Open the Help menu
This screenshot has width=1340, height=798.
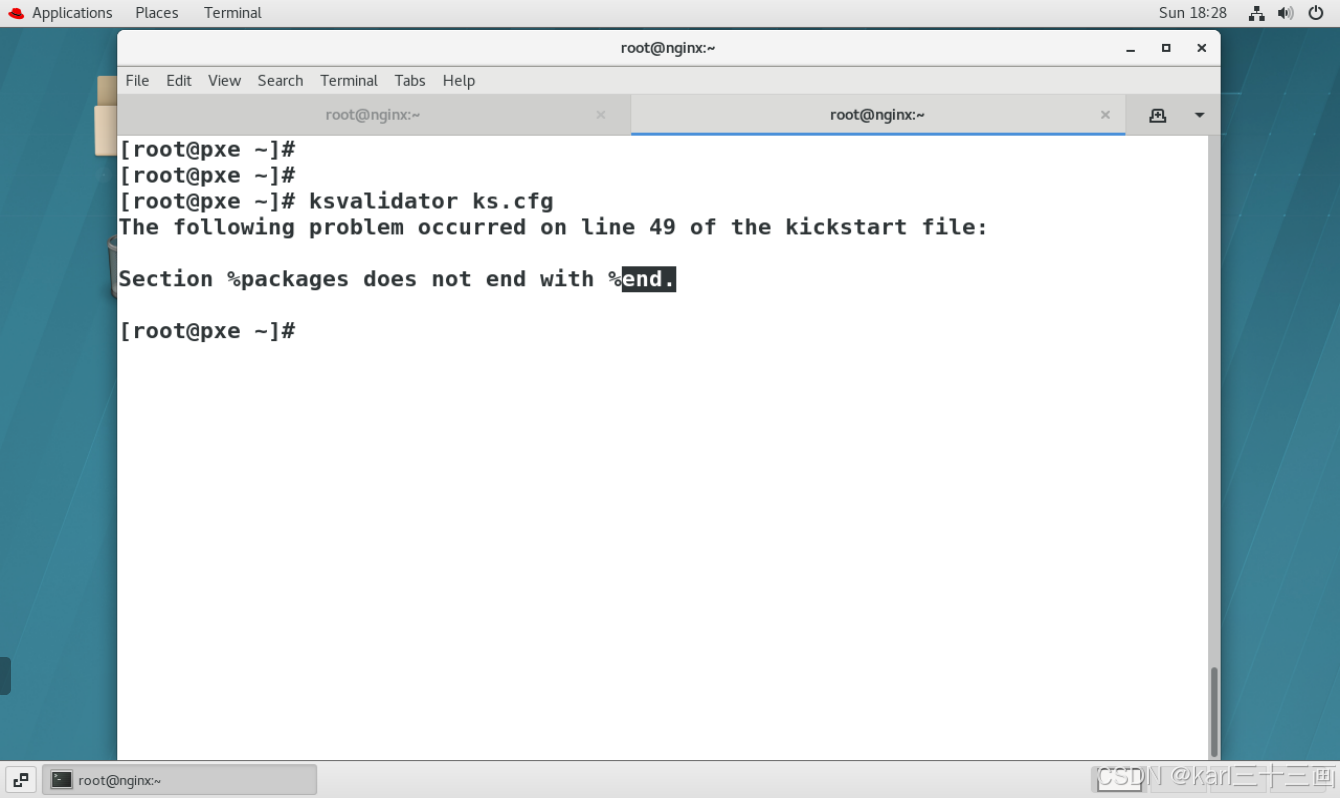coord(459,80)
